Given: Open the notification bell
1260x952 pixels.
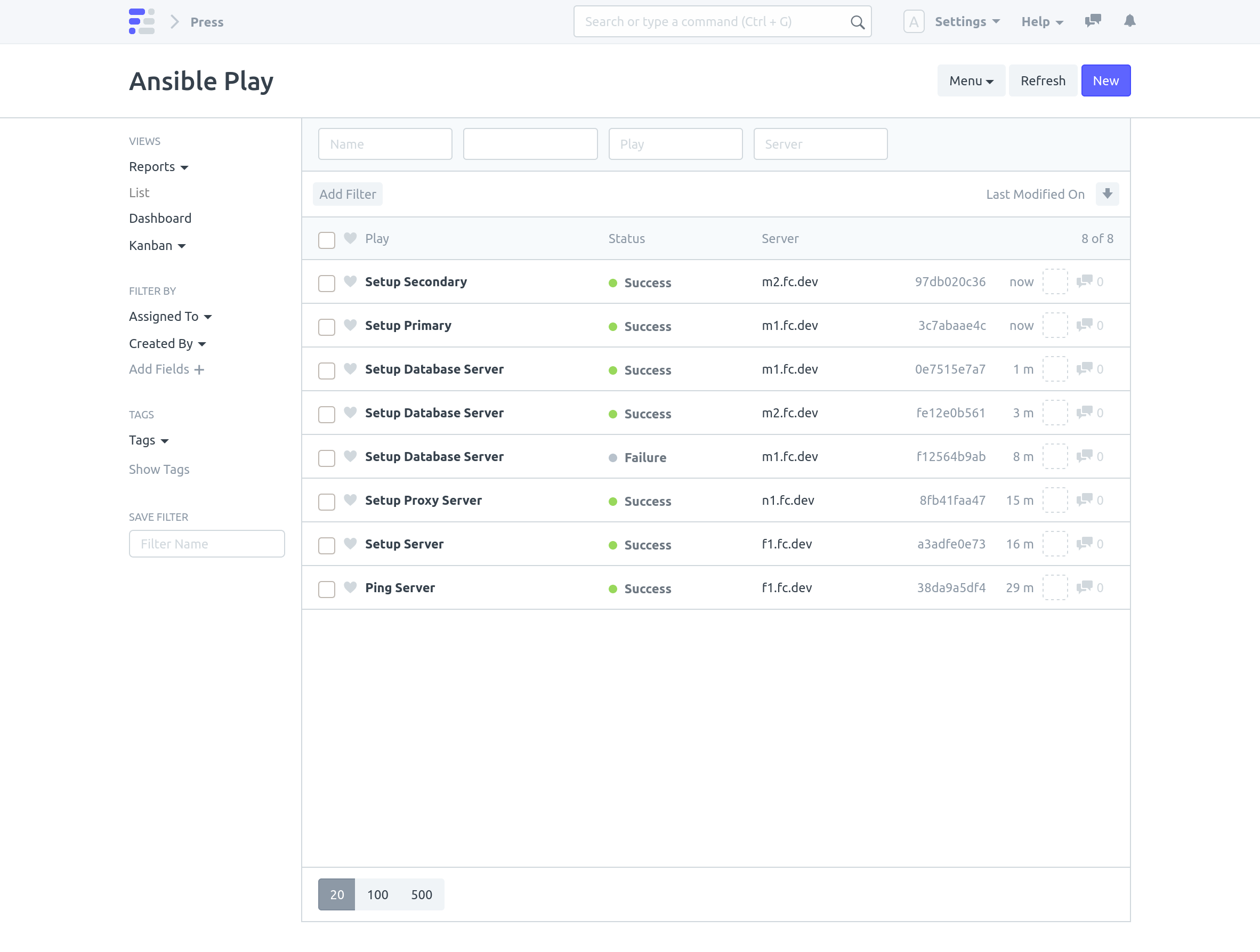Looking at the screenshot, I should (1130, 21).
